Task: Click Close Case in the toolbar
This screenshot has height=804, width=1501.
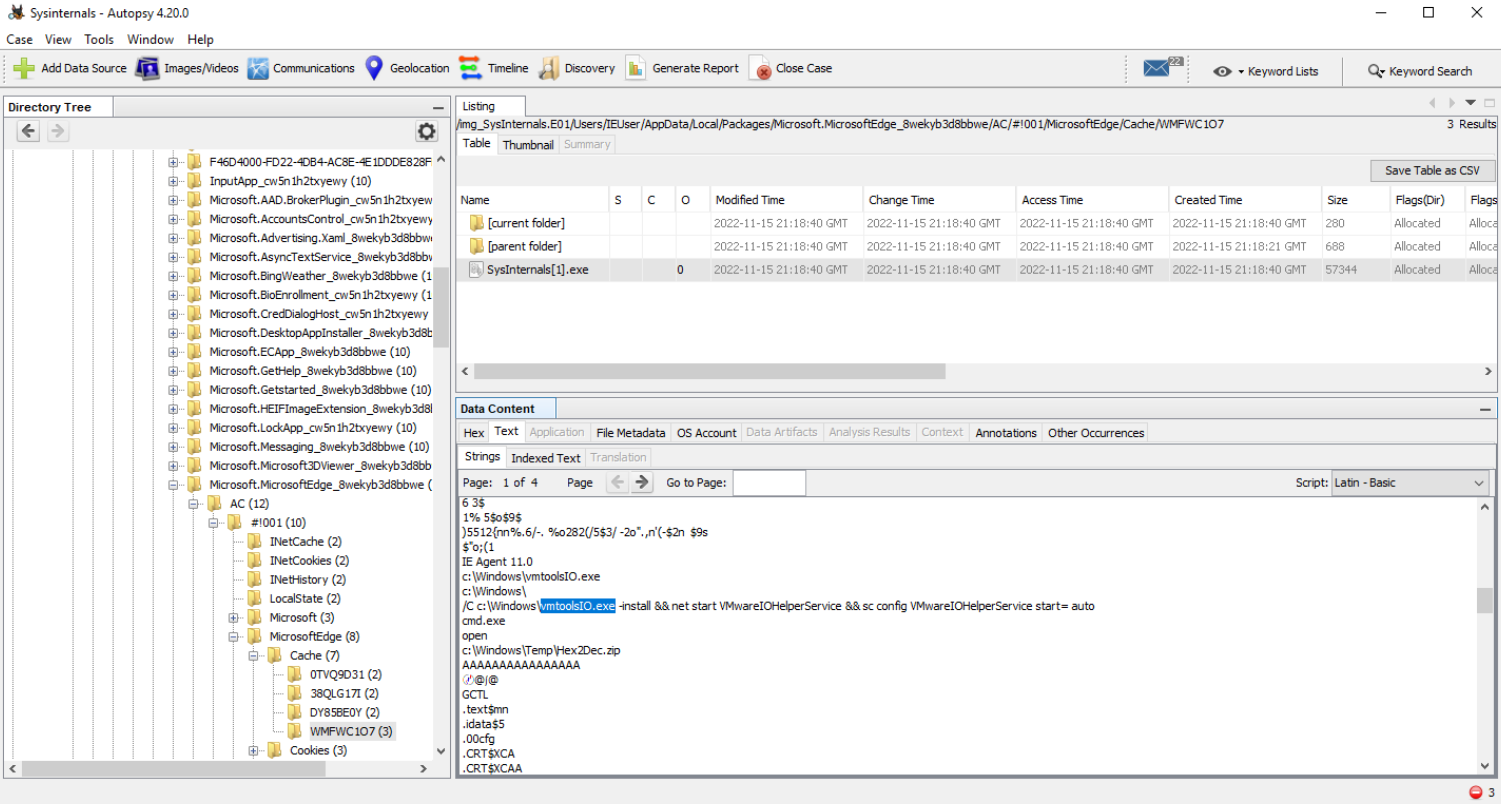Action: point(791,68)
